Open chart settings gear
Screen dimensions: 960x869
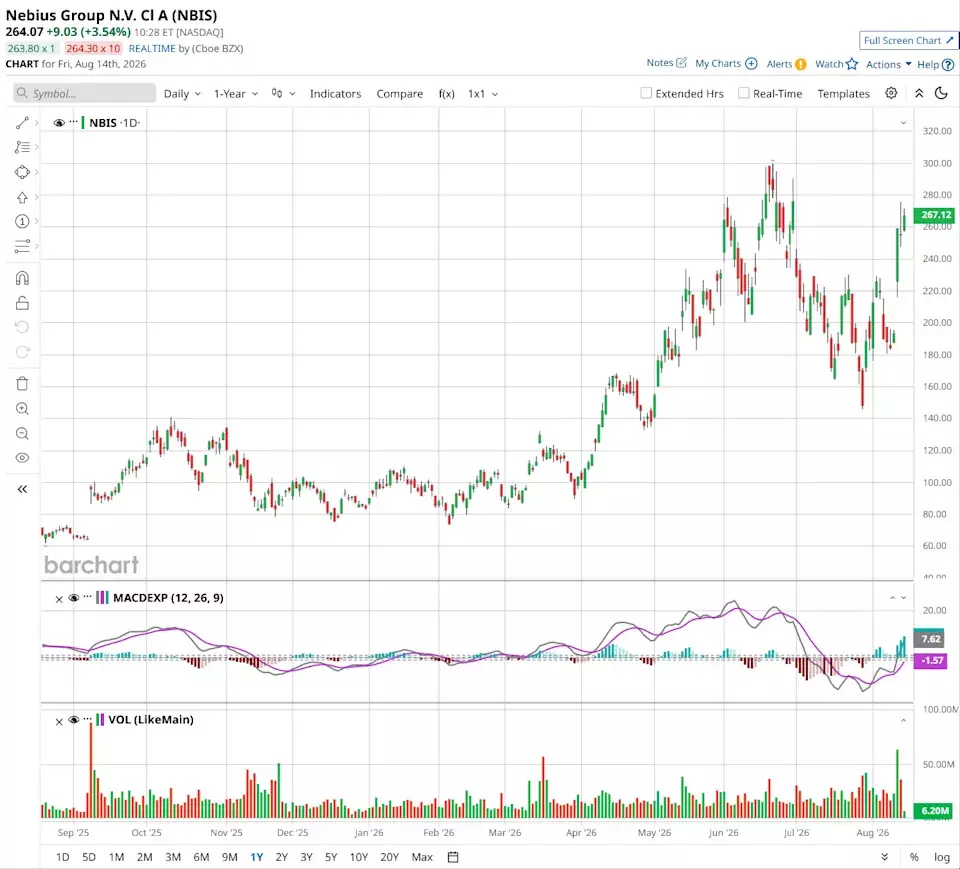[x=891, y=93]
